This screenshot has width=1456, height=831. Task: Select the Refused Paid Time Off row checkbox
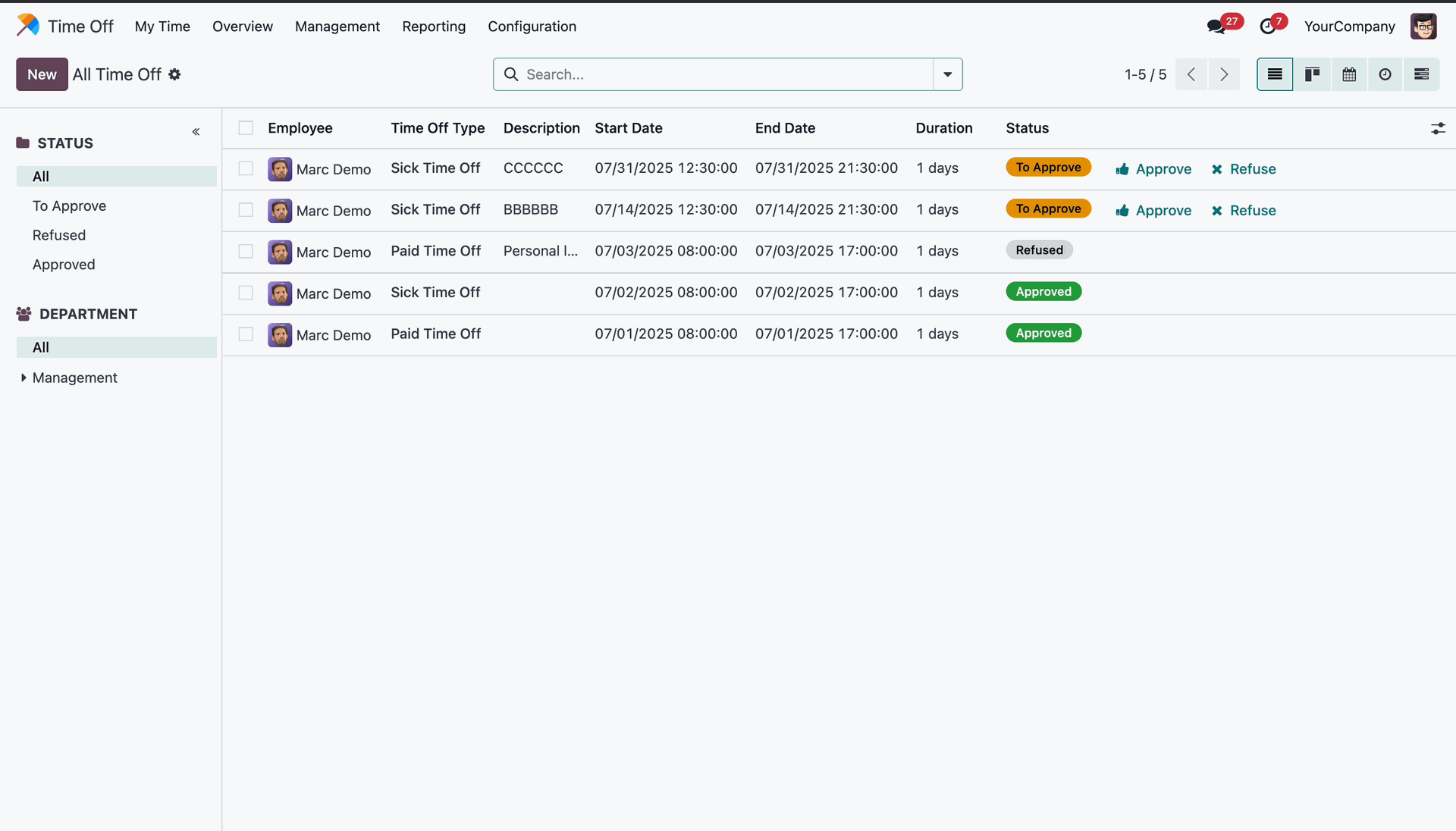click(246, 251)
